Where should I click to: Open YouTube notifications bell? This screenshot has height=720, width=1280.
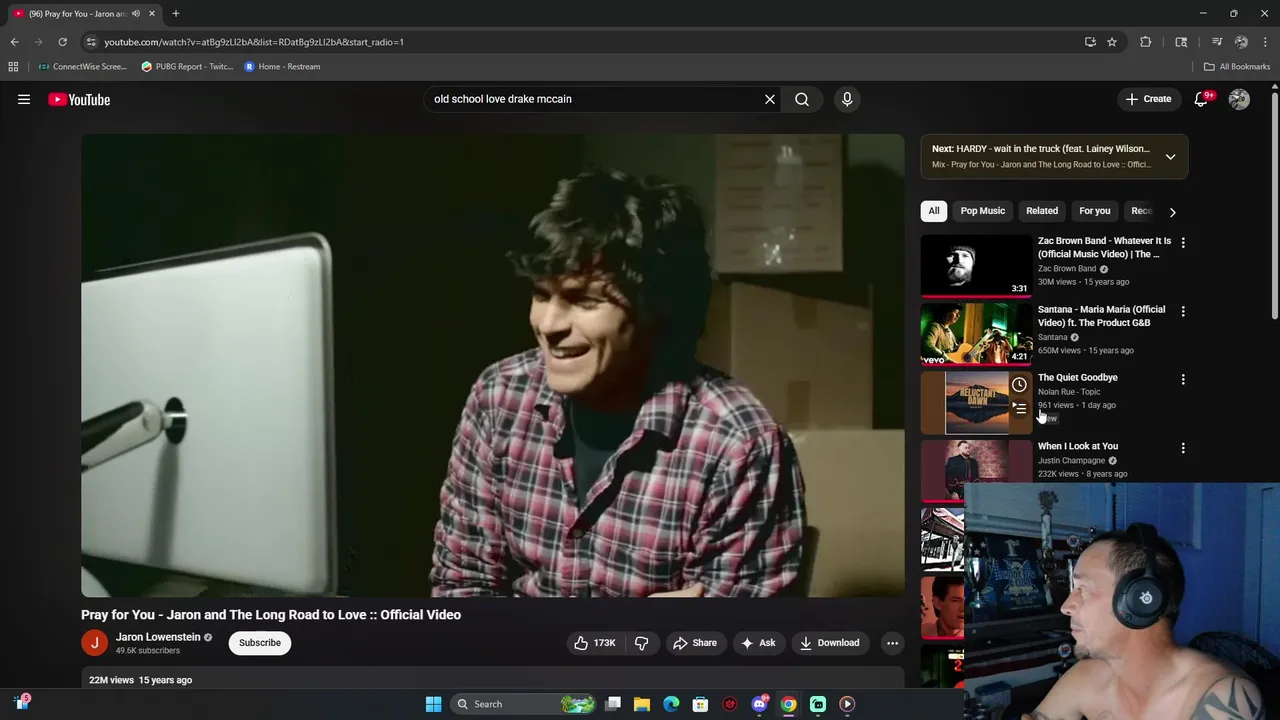(x=1202, y=99)
